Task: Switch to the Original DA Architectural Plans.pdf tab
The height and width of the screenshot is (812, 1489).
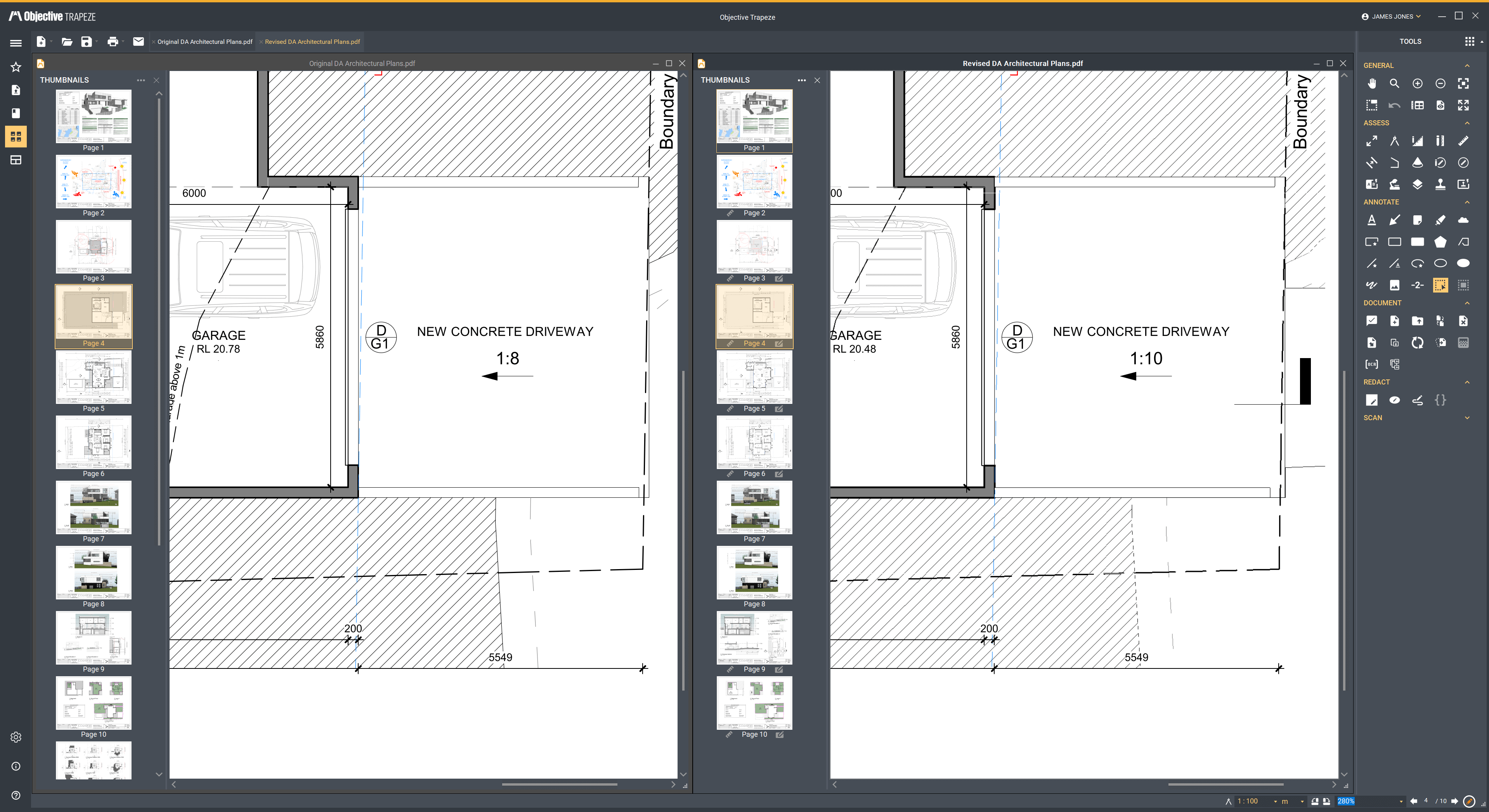Action: [x=205, y=41]
